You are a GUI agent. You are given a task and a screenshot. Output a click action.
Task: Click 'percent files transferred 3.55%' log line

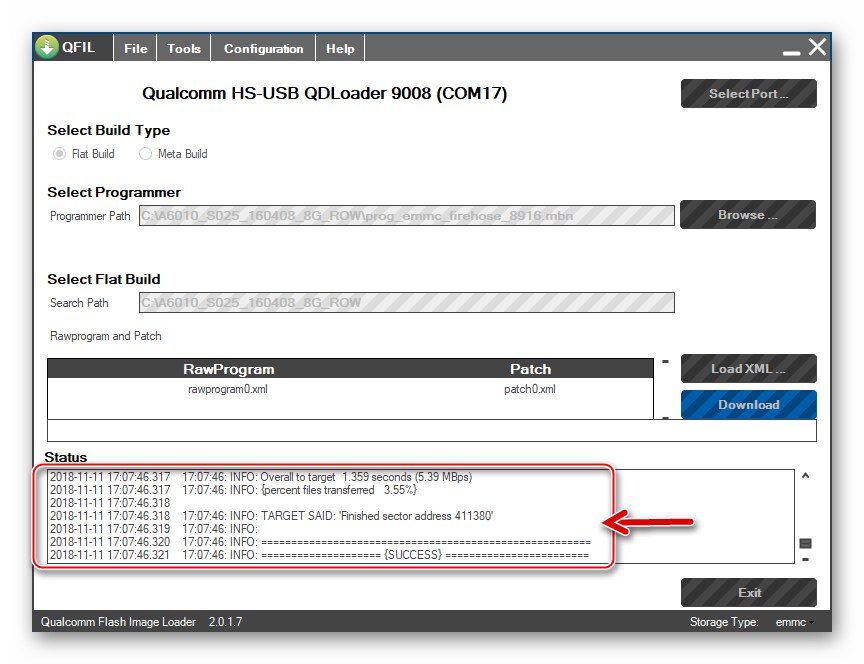(233, 490)
